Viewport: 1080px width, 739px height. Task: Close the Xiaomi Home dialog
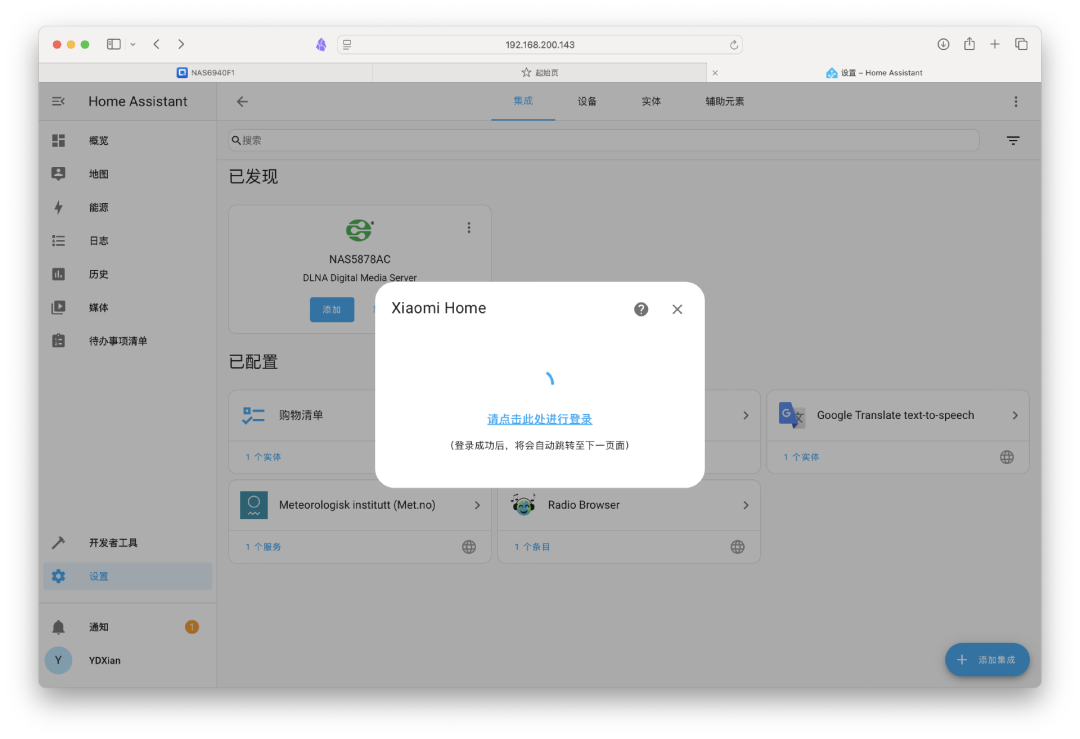[x=677, y=309]
